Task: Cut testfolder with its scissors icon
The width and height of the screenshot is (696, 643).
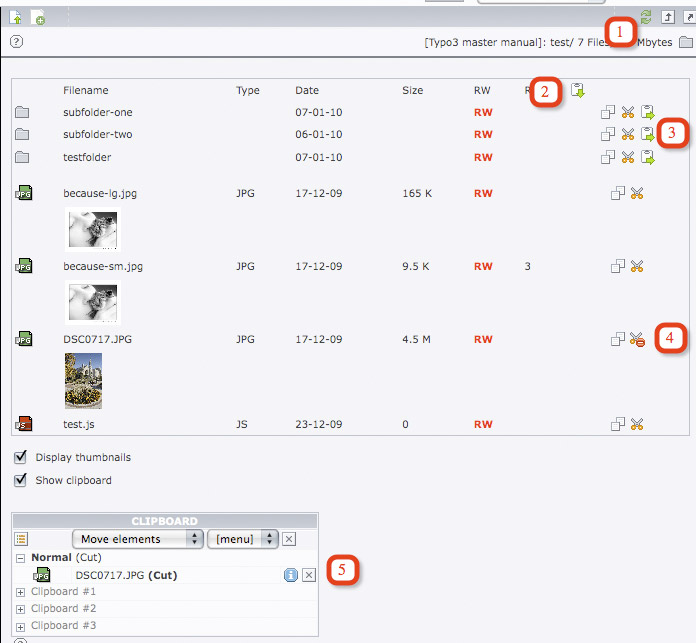Action: (628, 157)
